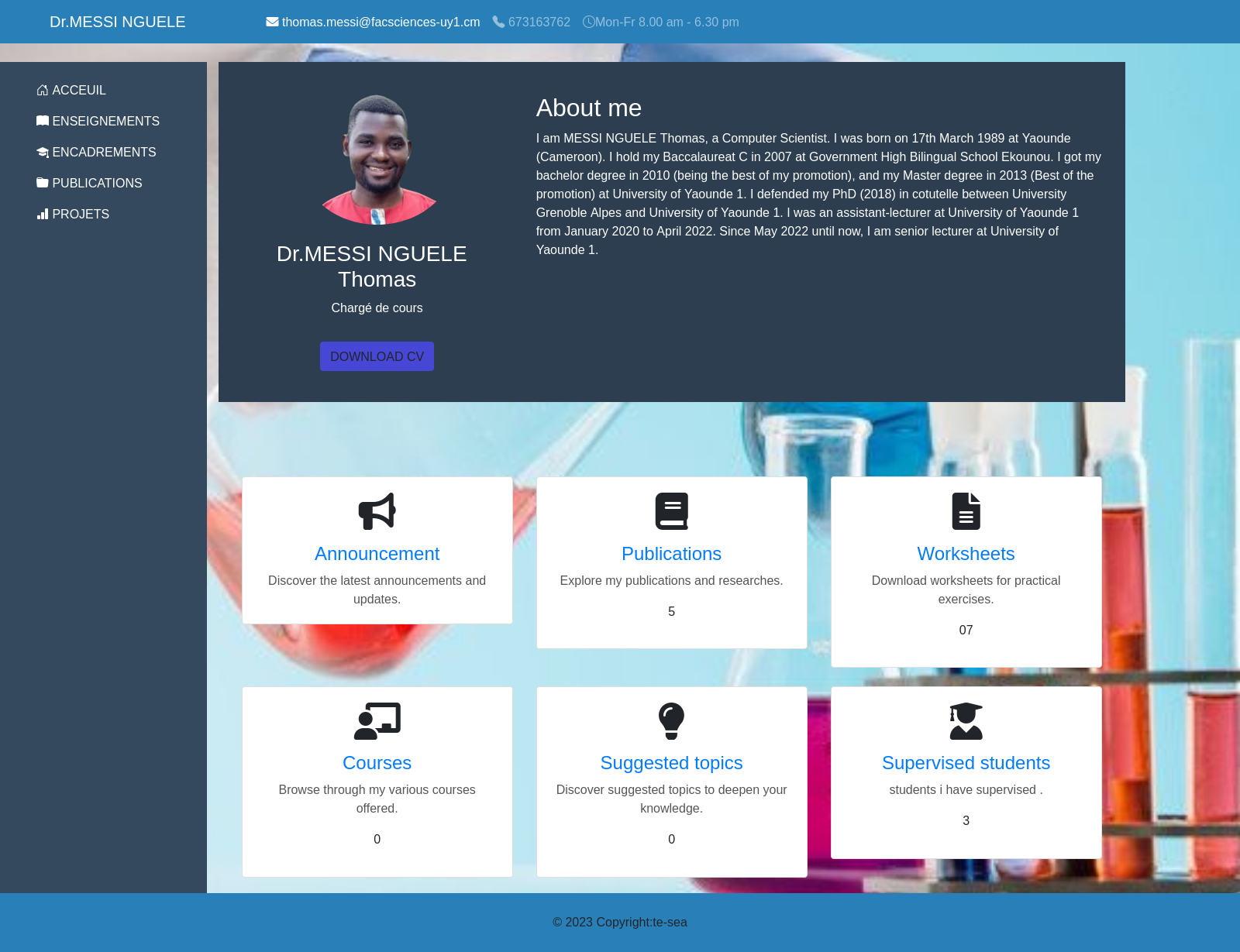Click the thomas.messi email address link
1240x952 pixels.
coord(381,22)
